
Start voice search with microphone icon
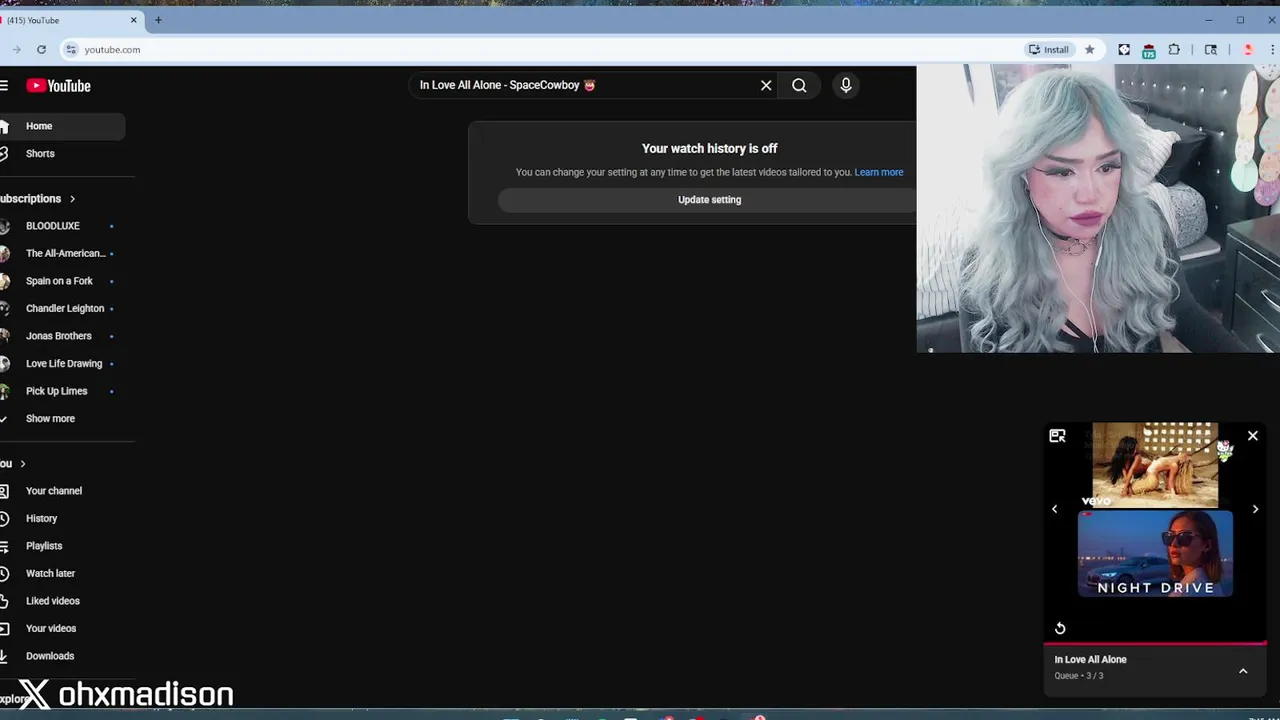click(x=846, y=85)
